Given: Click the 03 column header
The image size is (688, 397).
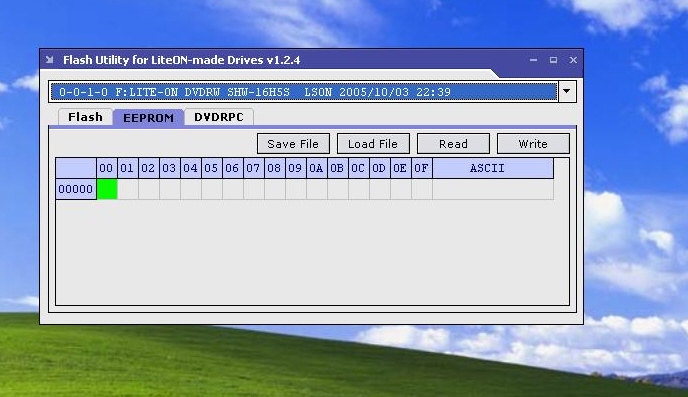Looking at the screenshot, I should tap(170, 168).
